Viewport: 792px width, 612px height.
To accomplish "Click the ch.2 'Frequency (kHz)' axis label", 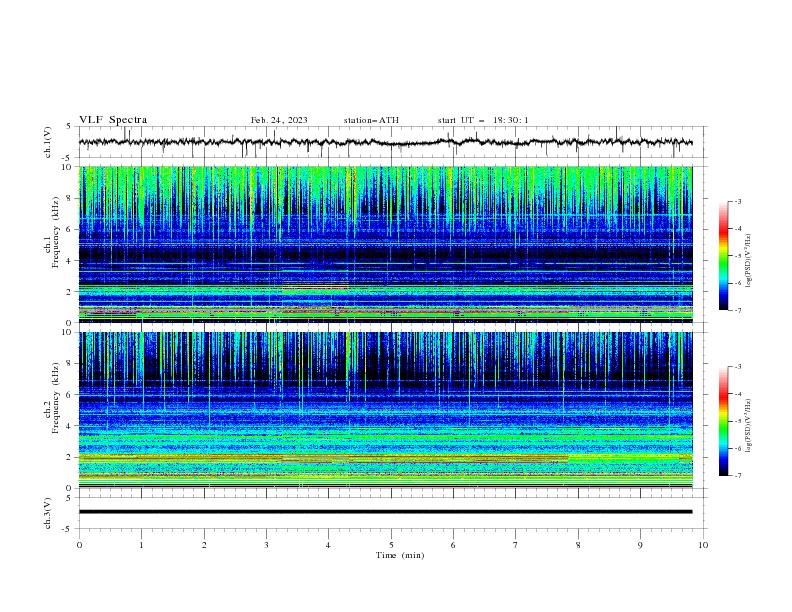I will pos(56,398).
